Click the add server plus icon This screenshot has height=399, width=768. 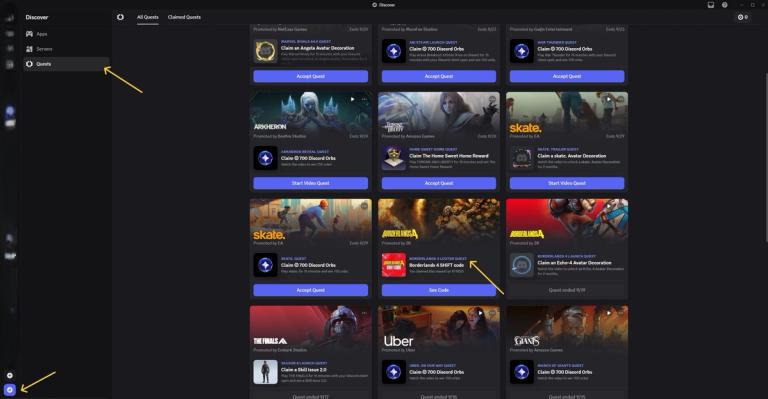9,375
